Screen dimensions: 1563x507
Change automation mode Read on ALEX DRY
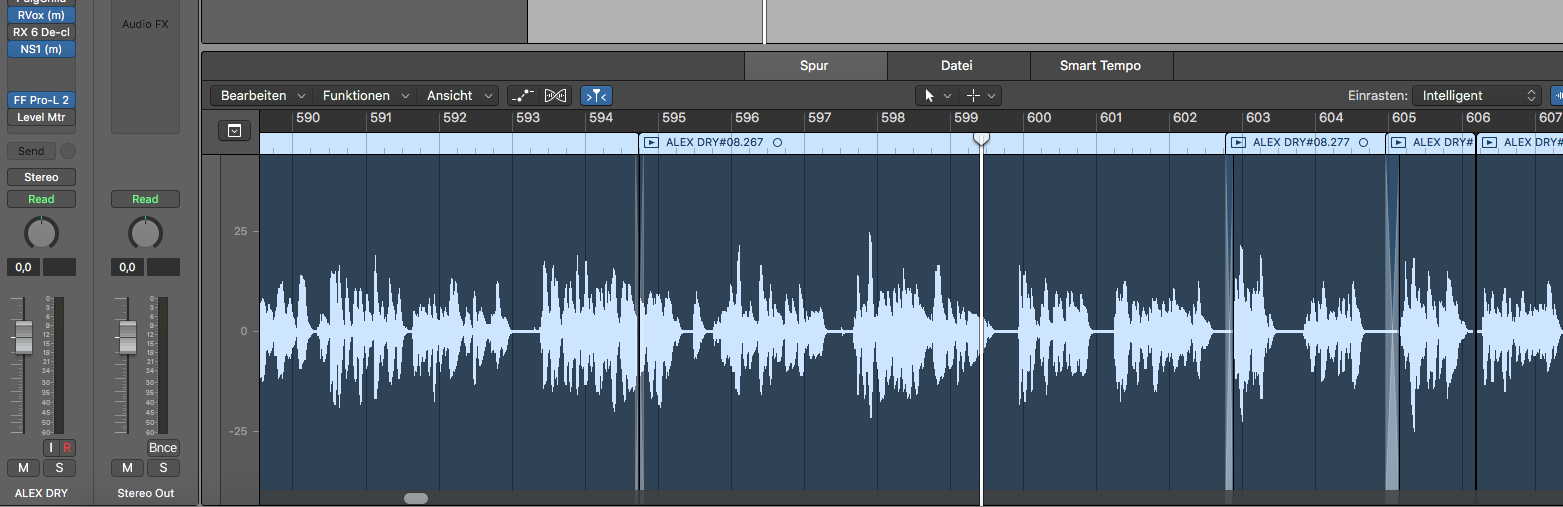click(x=41, y=199)
